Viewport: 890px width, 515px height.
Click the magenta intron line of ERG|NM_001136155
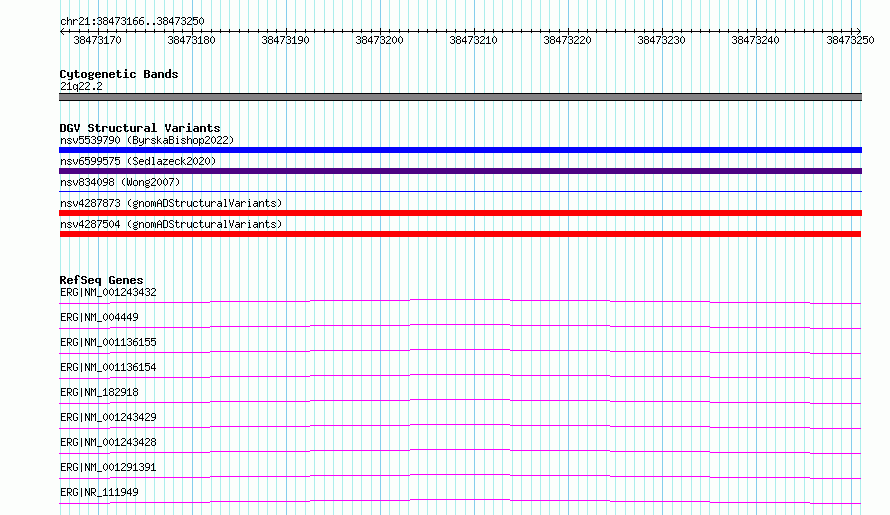[460, 350]
